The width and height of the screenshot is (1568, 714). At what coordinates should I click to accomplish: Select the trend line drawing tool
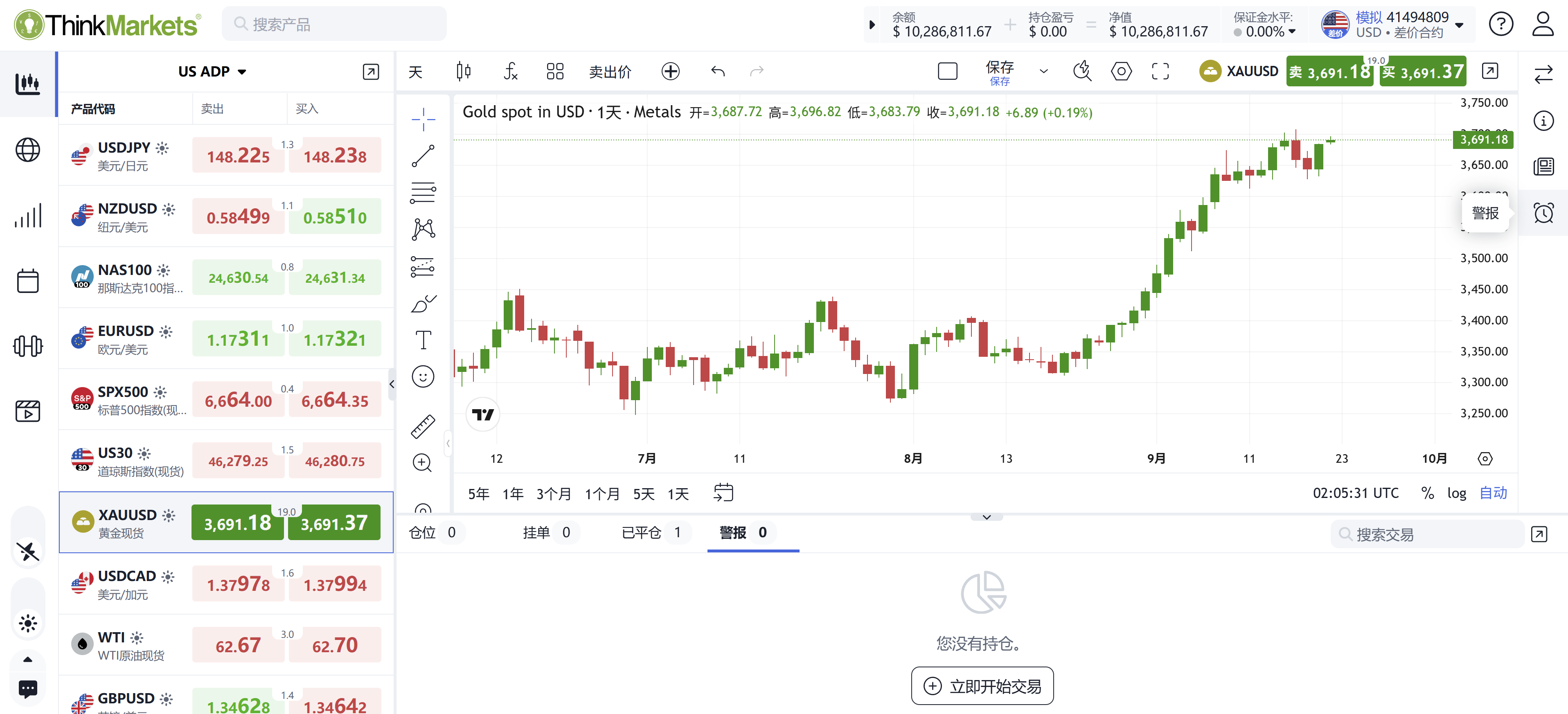(x=423, y=156)
